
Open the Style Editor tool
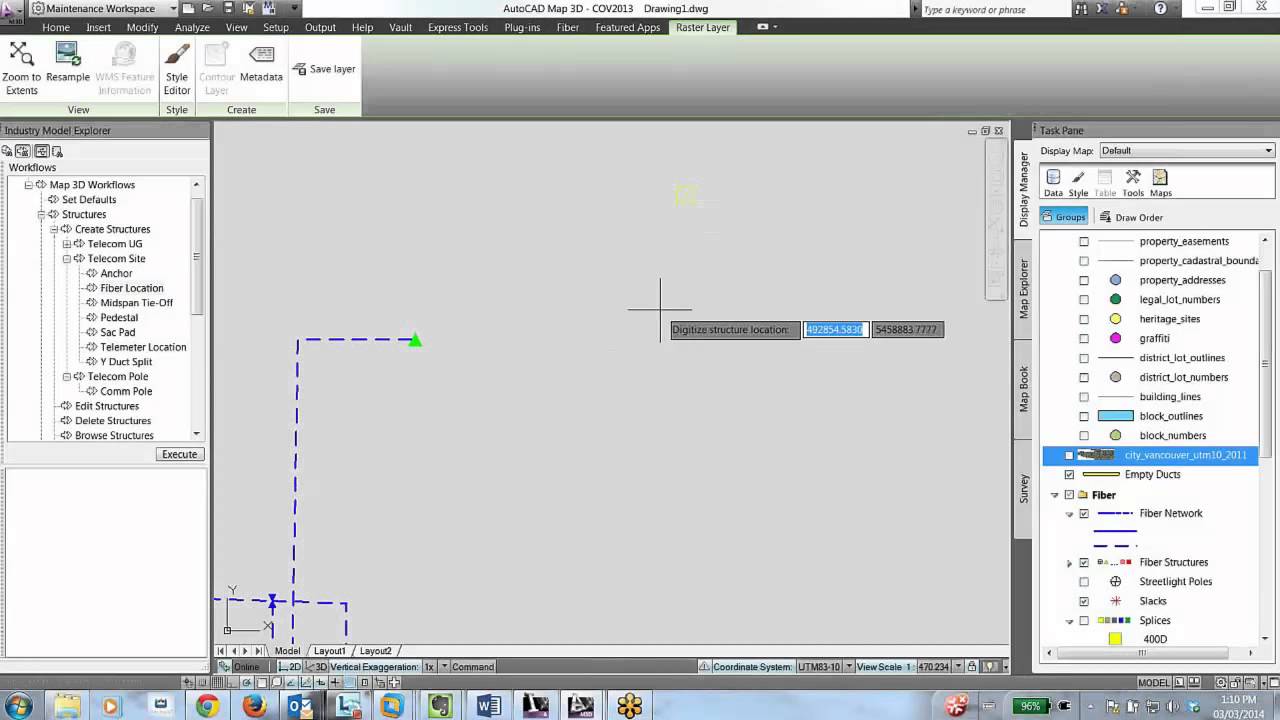(177, 55)
